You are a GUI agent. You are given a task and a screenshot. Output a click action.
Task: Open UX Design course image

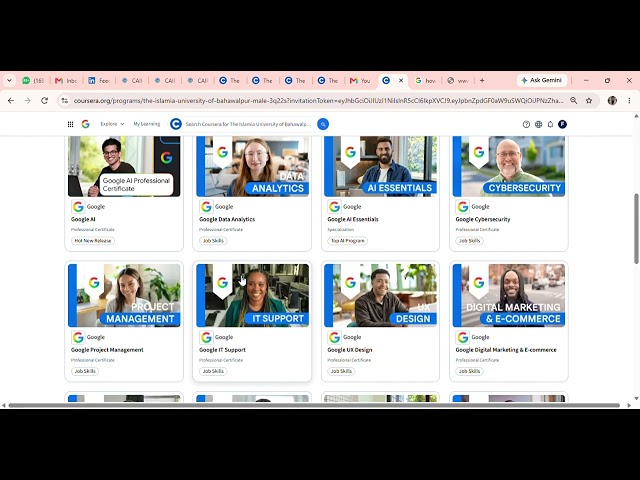click(x=380, y=295)
